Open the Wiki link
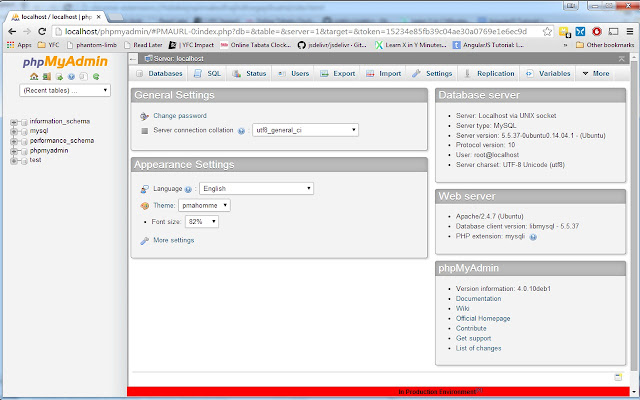The height and width of the screenshot is (400, 640). (x=462, y=309)
